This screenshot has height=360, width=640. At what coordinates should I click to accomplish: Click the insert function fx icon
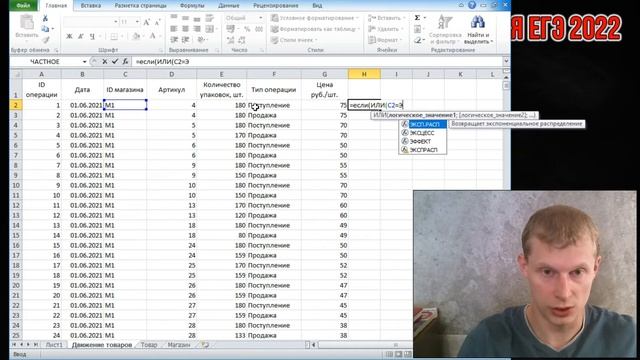(125, 62)
